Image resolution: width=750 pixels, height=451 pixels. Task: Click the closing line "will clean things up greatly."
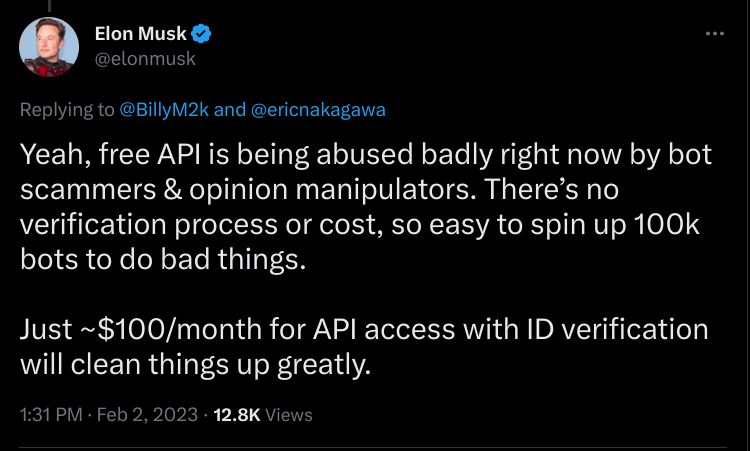[x=196, y=361]
